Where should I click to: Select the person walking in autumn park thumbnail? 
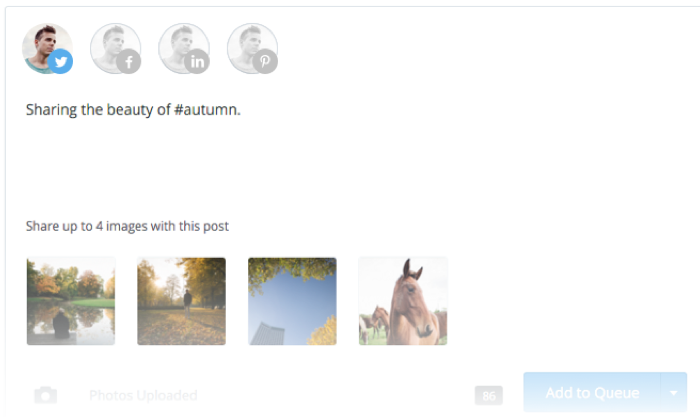point(181,301)
